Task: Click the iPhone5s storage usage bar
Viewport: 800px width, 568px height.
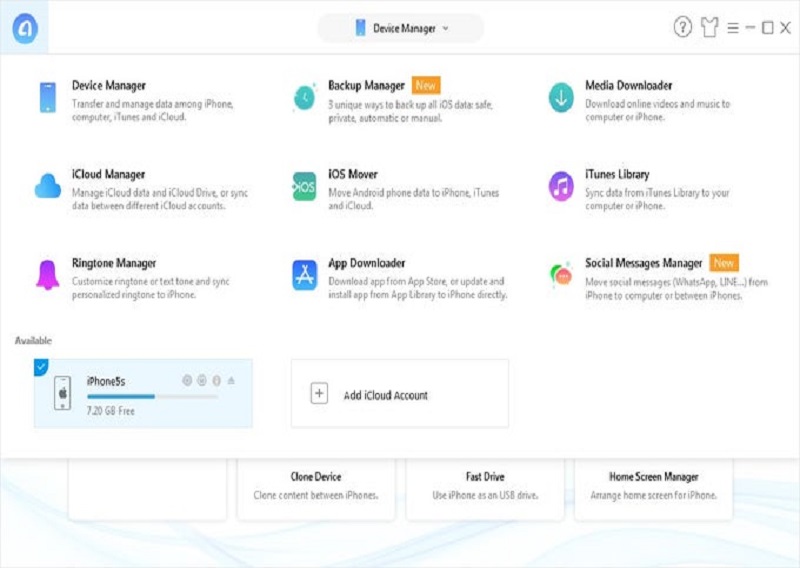Action: click(153, 397)
